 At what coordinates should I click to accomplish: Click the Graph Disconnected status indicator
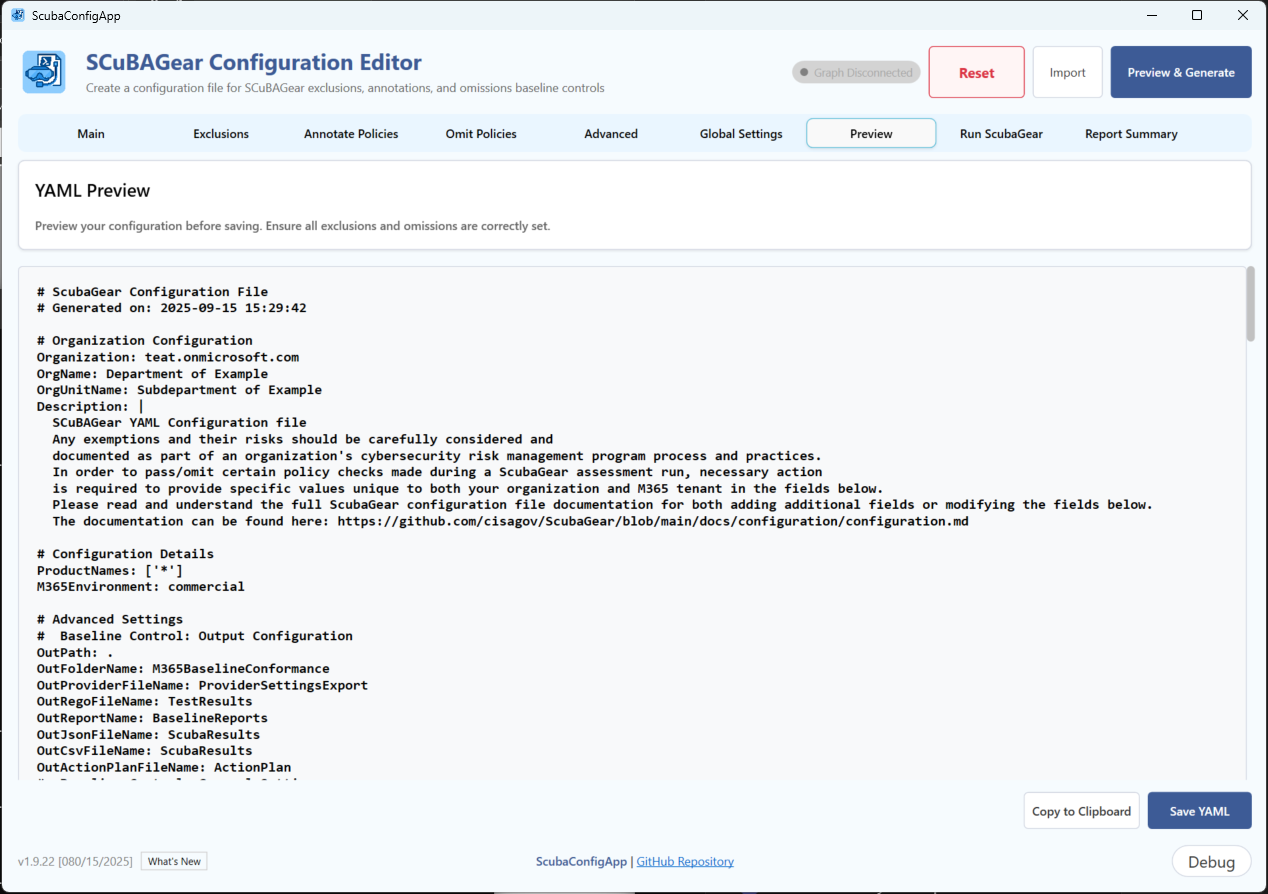click(x=856, y=72)
